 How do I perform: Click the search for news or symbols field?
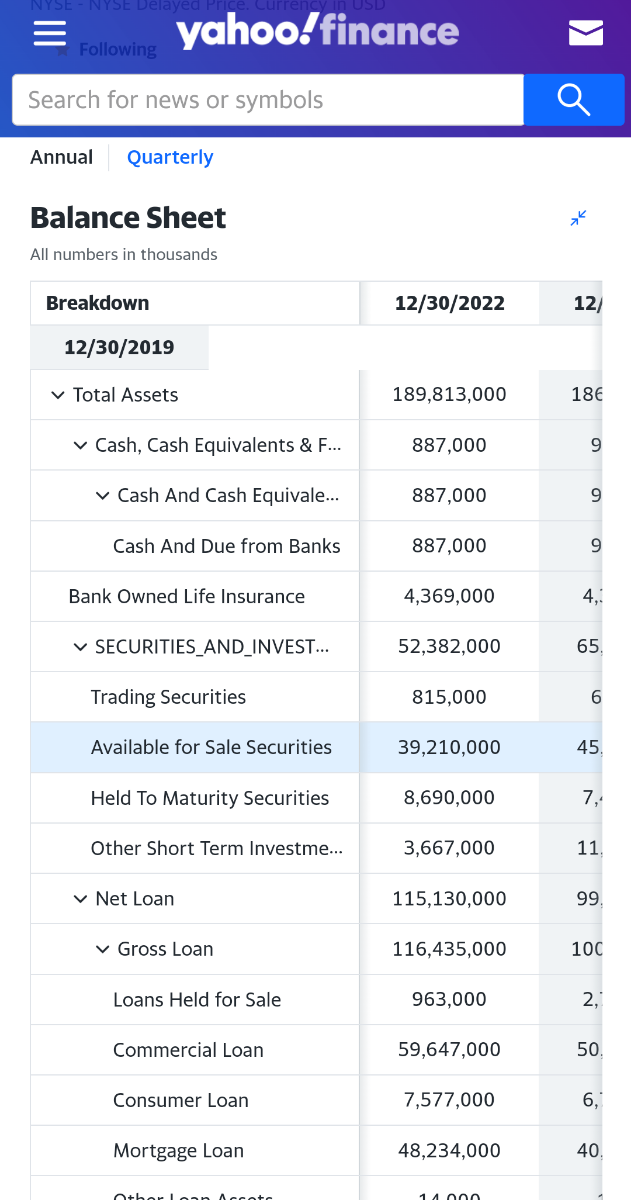(x=268, y=100)
